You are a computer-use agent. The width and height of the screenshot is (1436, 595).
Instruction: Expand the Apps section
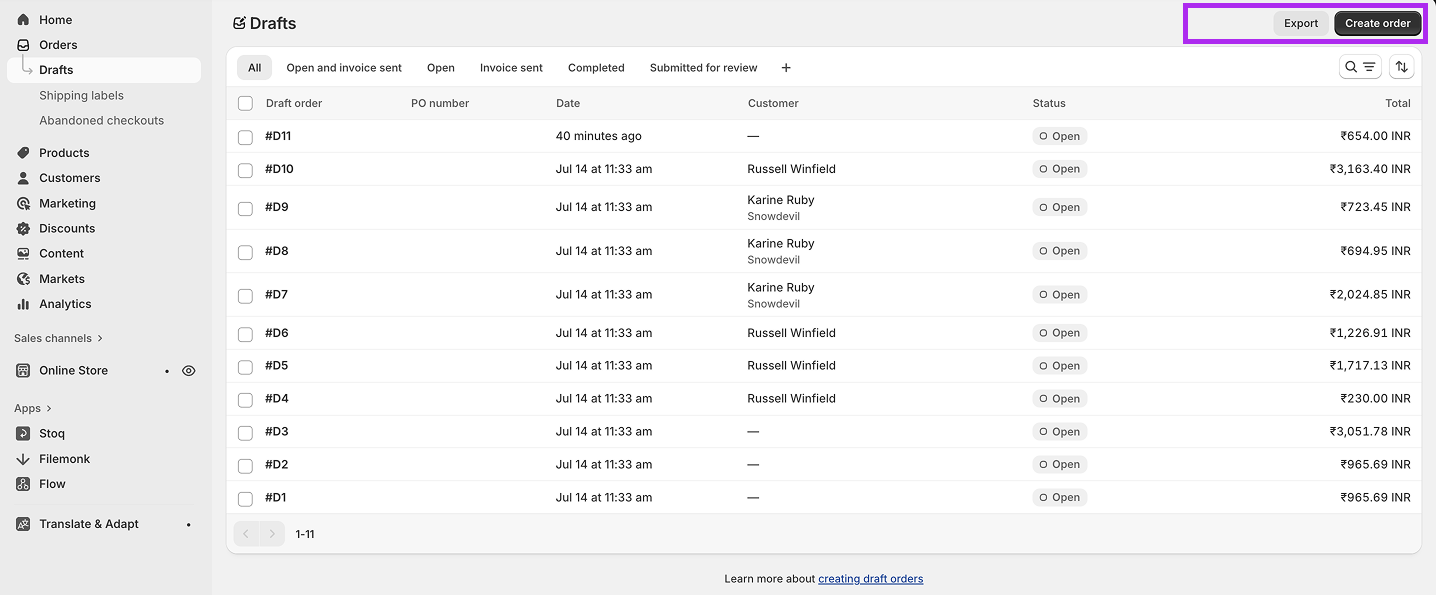[x=32, y=408]
